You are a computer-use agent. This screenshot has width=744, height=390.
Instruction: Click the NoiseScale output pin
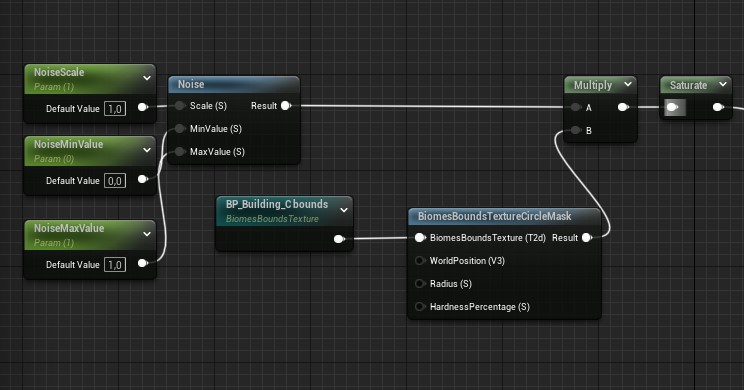142,107
